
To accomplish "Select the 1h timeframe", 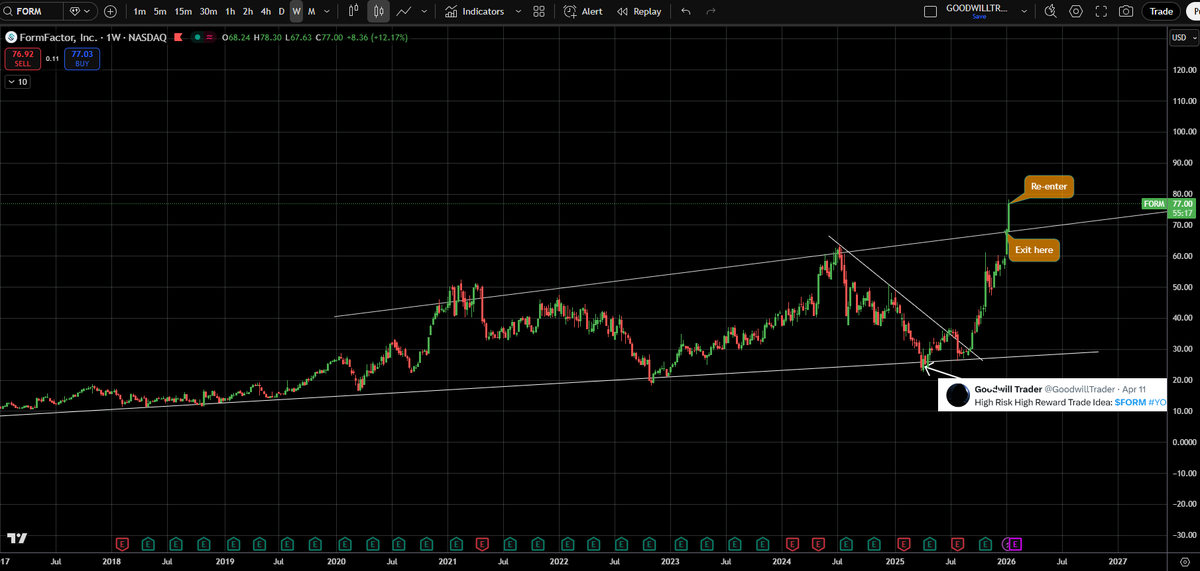I will [230, 12].
